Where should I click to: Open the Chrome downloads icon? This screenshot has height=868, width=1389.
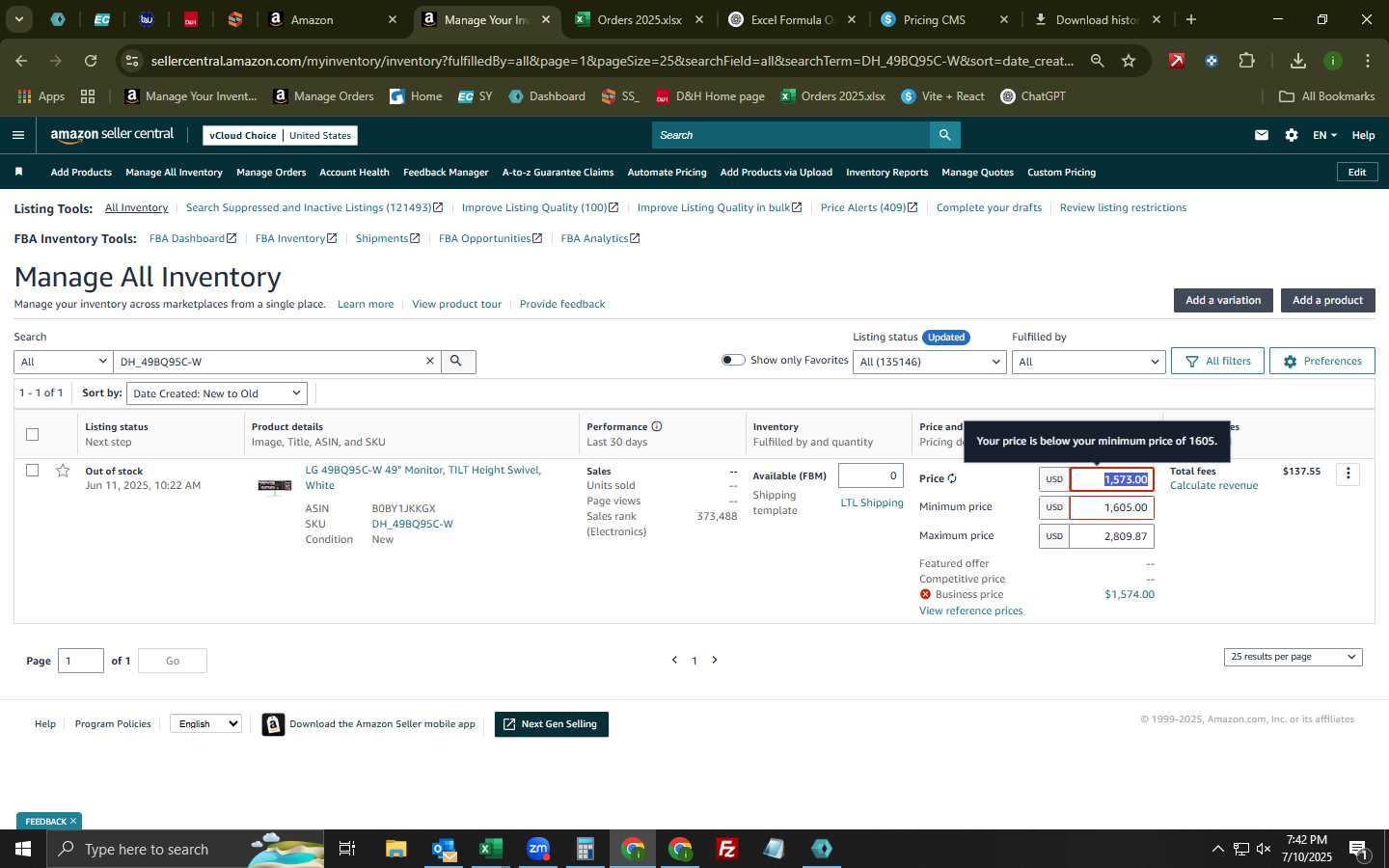tap(1298, 61)
